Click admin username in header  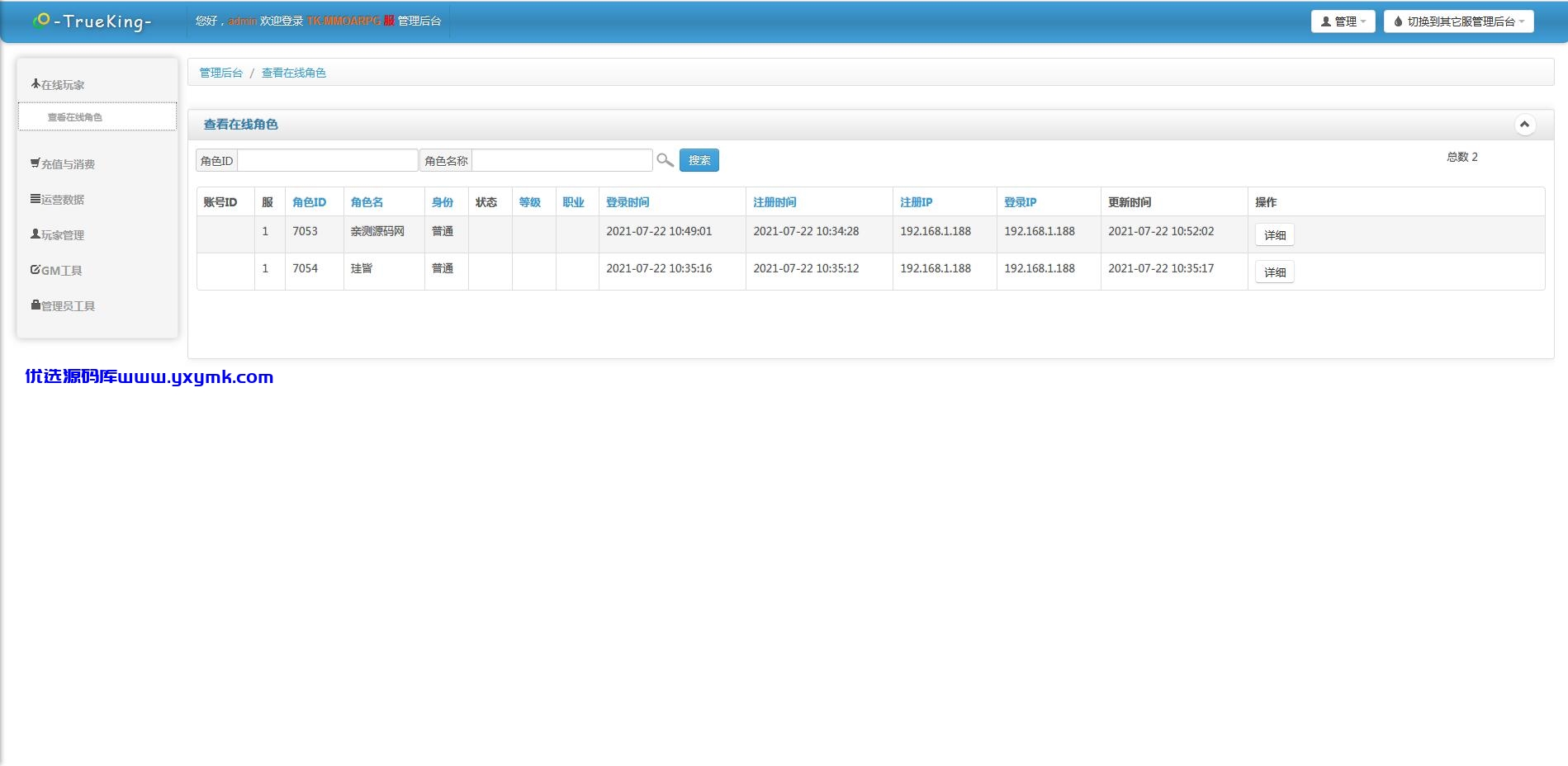(243, 21)
